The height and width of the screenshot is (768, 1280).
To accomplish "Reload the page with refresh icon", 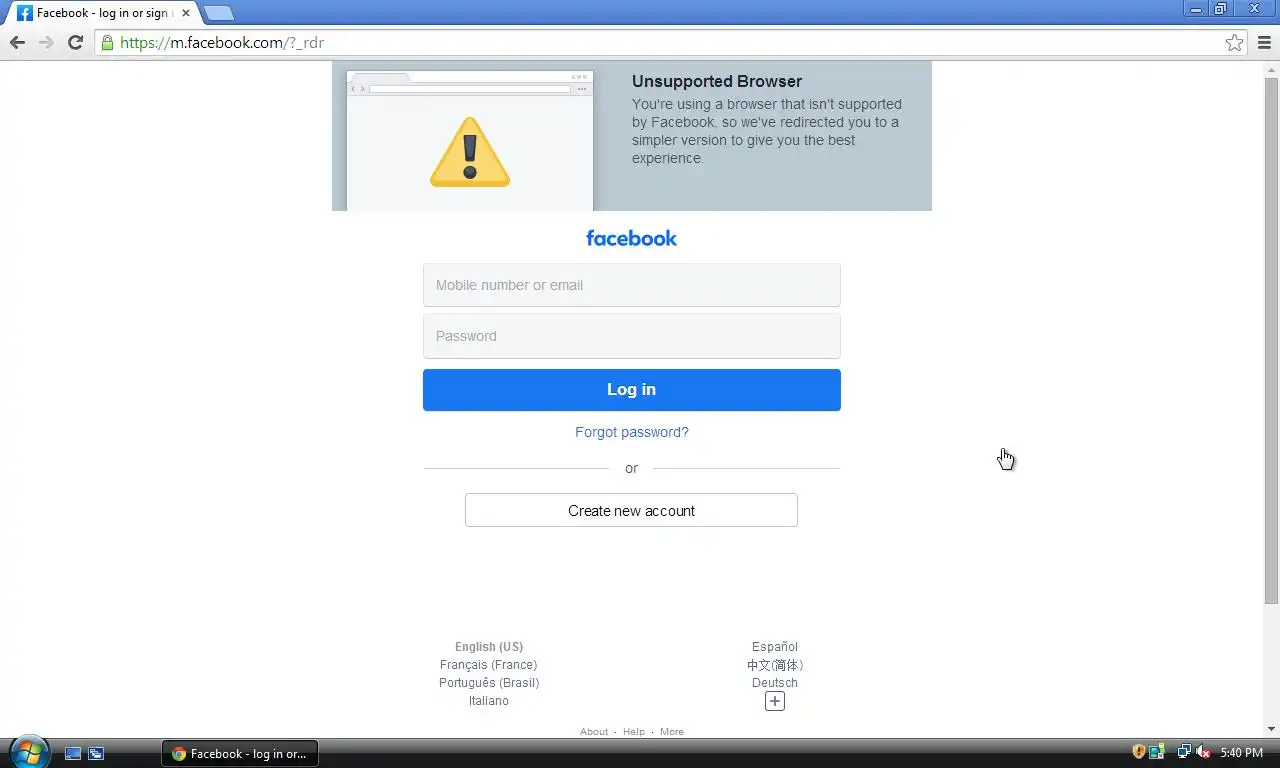I will pos(75,42).
